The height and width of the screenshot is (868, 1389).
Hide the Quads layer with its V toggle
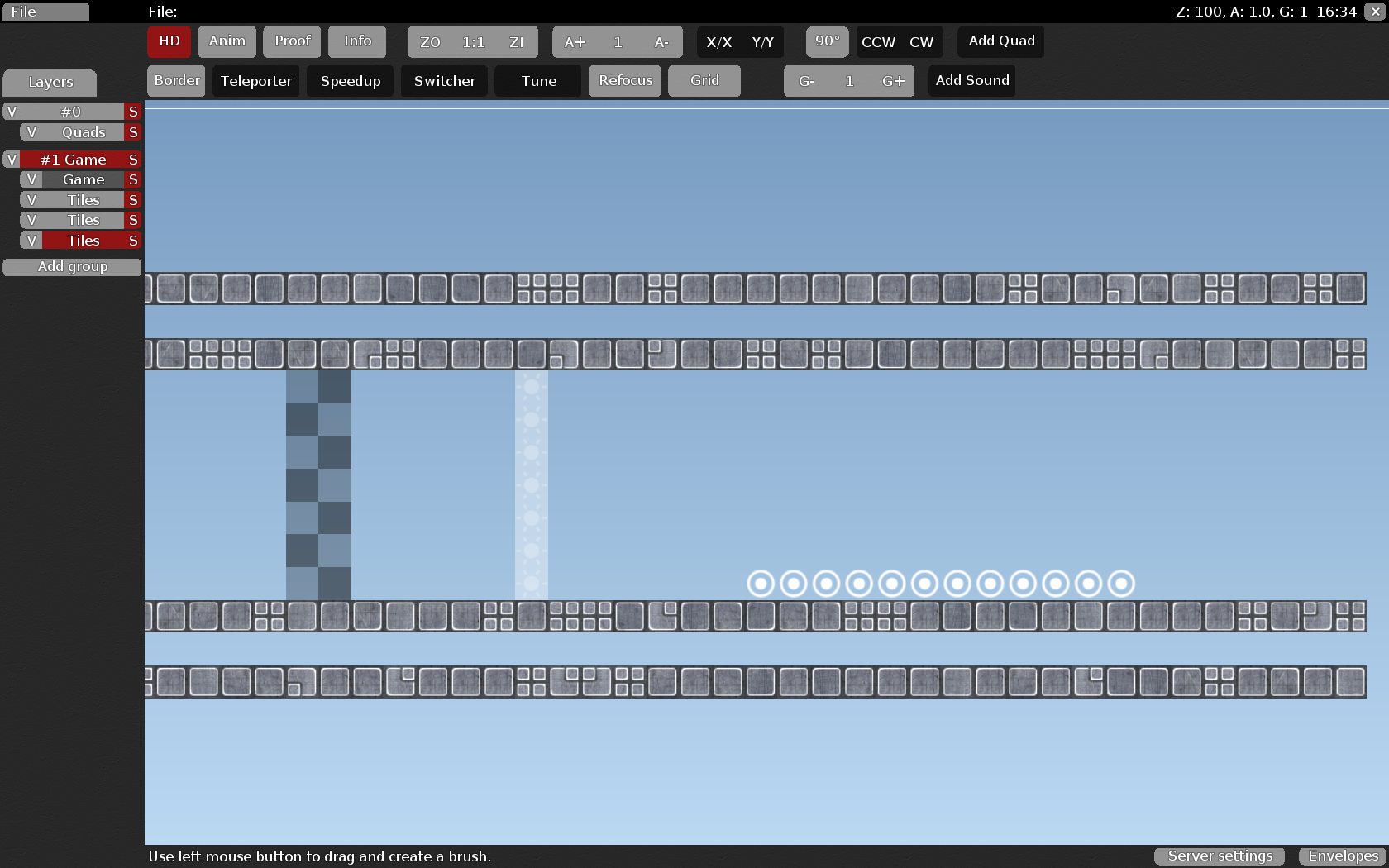tap(31, 131)
